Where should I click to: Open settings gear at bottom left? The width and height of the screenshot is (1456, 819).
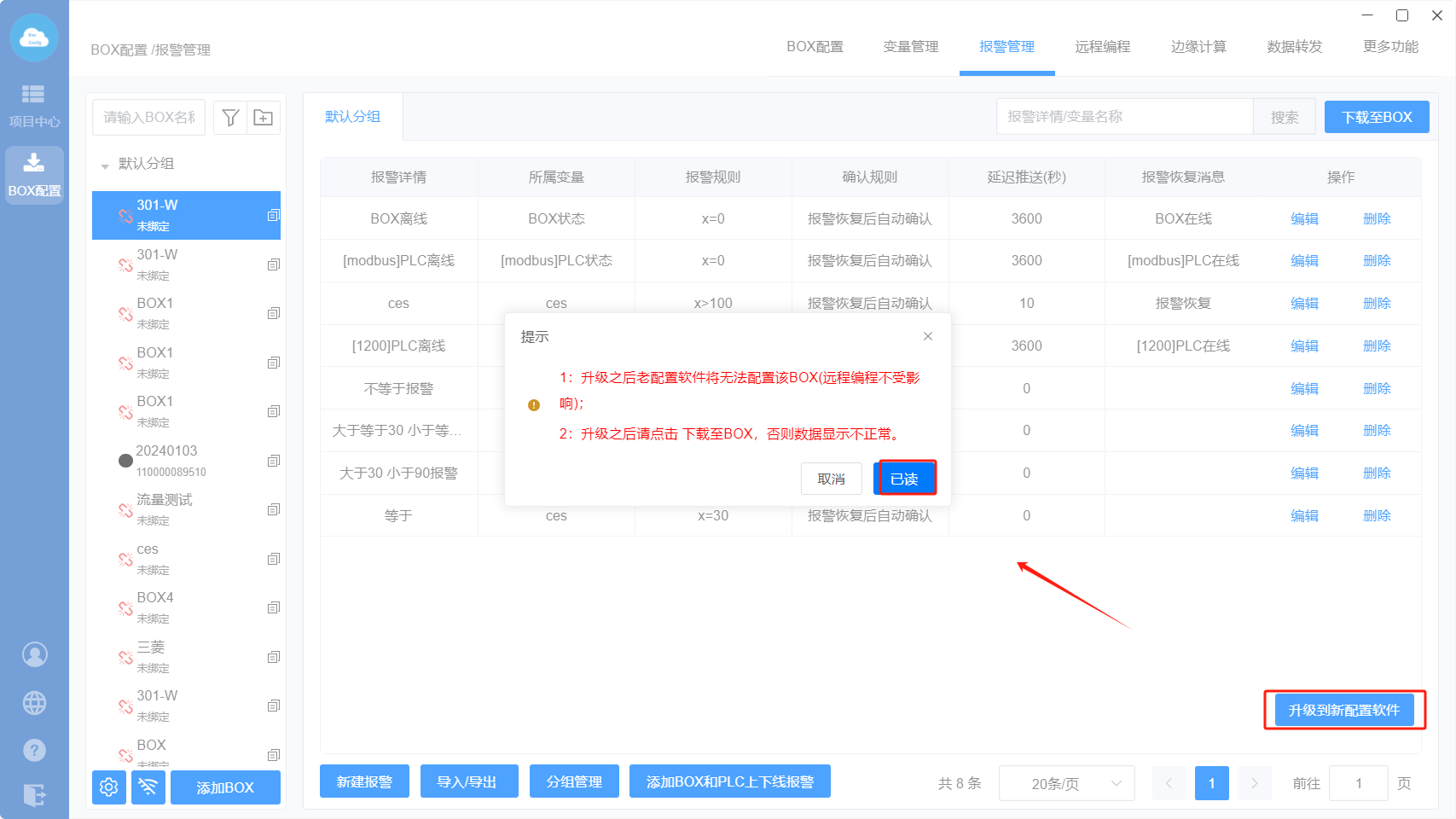coord(109,787)
